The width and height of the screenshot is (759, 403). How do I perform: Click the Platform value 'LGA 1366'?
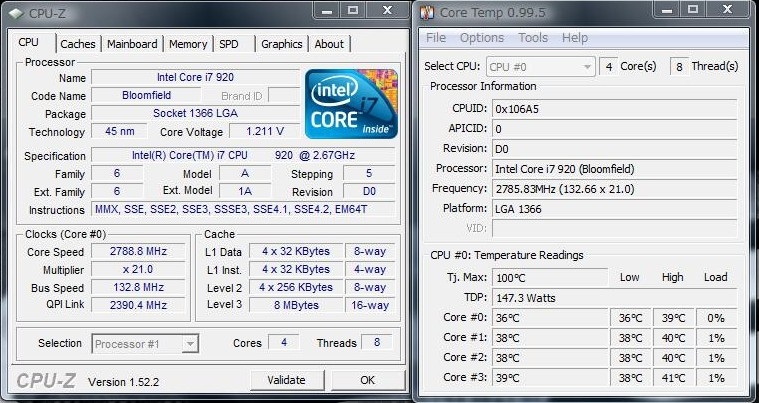point(615,209)
